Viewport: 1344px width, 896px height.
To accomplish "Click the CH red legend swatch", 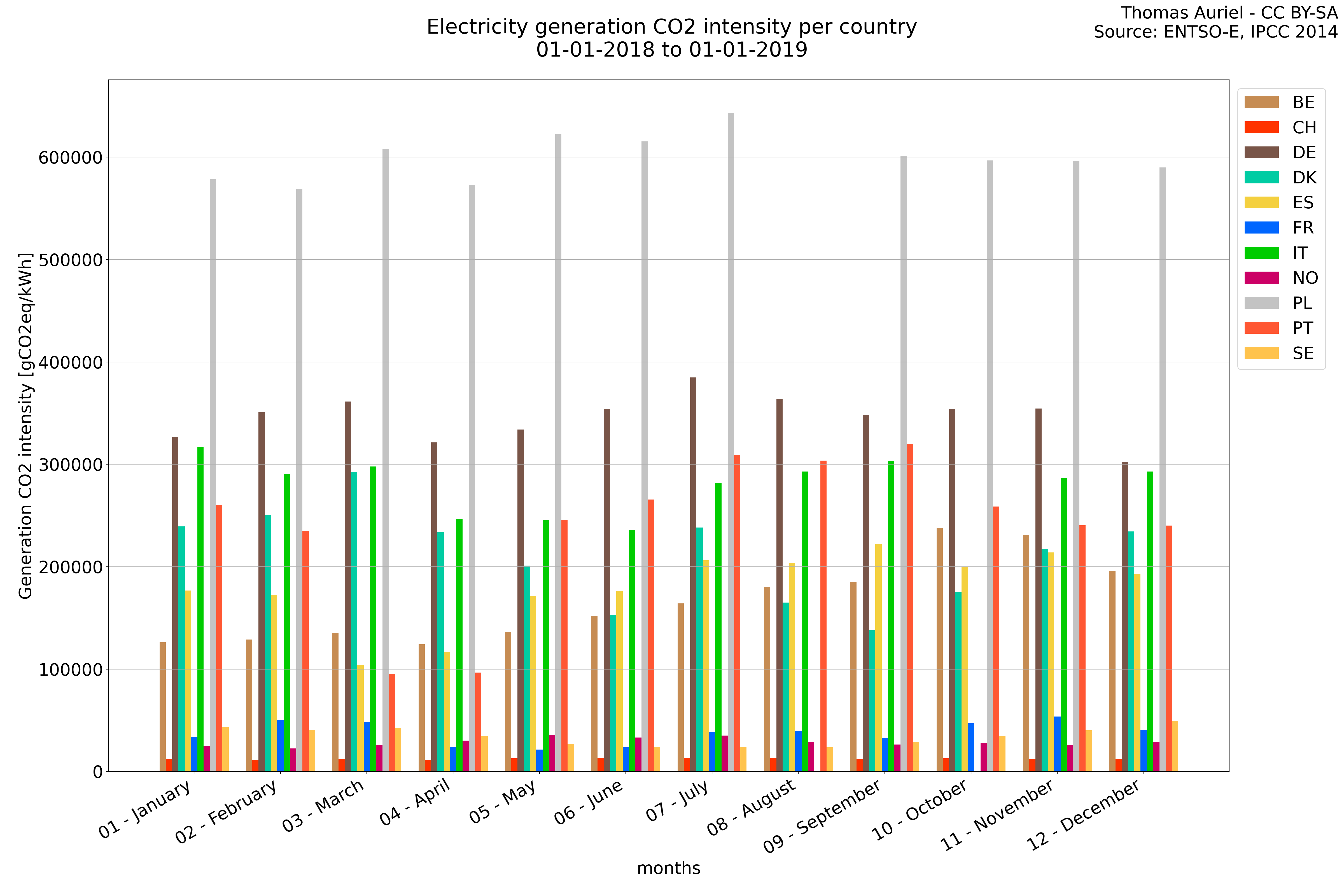I will pos(1261,127).
